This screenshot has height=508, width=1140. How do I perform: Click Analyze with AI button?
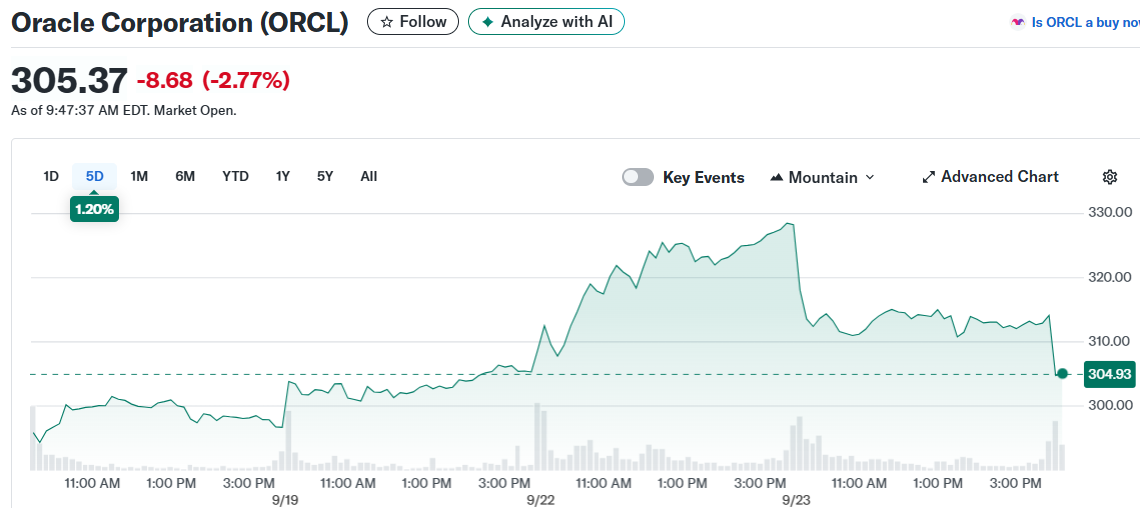[x=546, y=22]
